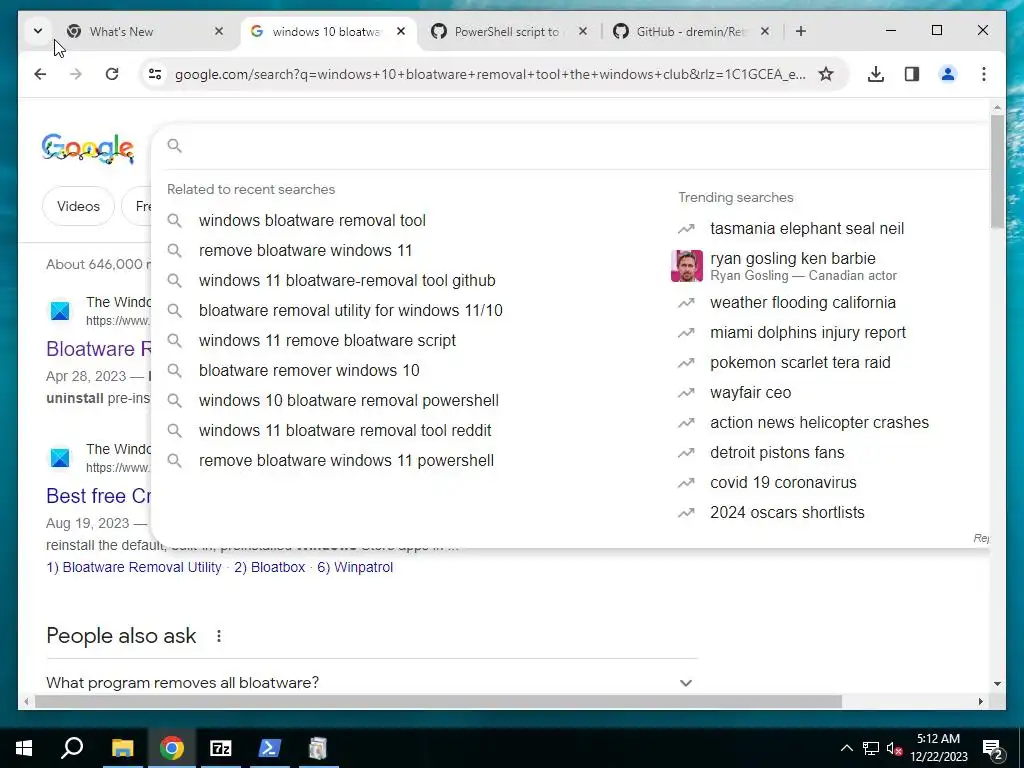Screen dimensions: 1024x768
Task: Open the Windows notification center
Action: point(993,749)
